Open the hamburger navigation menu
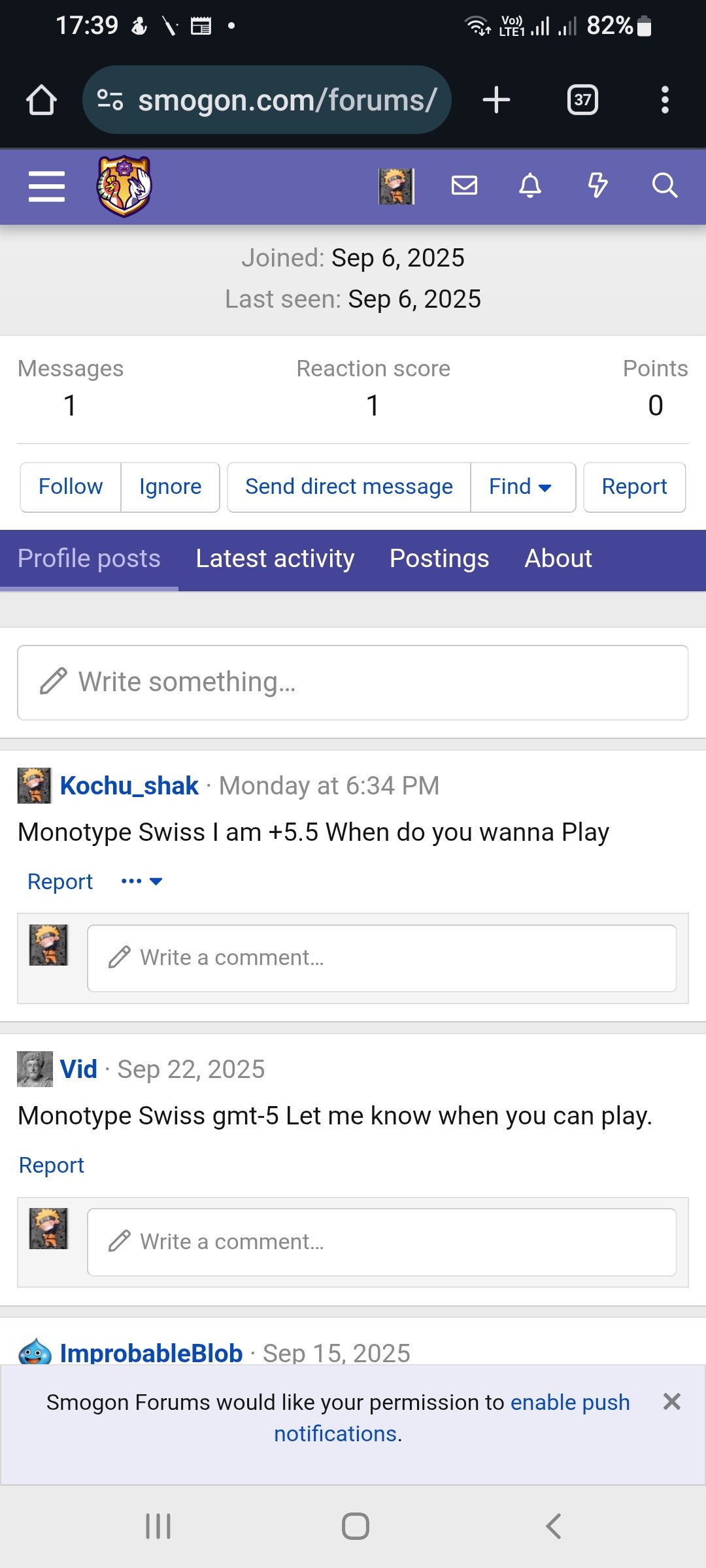Screen dimensions: 706x1568 pyautogui.click(x=46, y=187)
